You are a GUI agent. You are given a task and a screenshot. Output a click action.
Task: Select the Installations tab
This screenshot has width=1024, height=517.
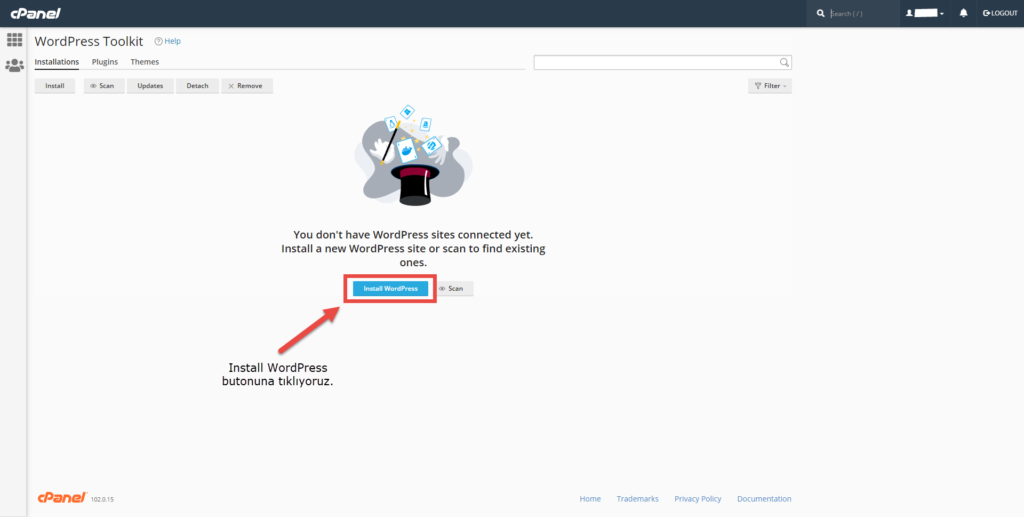[57, 62]
